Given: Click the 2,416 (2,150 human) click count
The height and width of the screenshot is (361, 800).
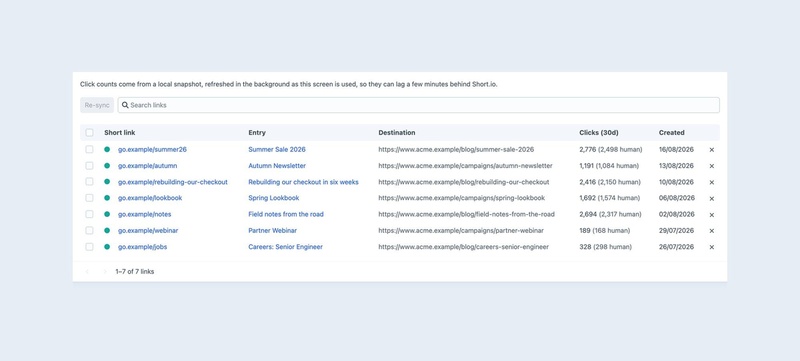Looking at the screenshot, I should 611,182.
